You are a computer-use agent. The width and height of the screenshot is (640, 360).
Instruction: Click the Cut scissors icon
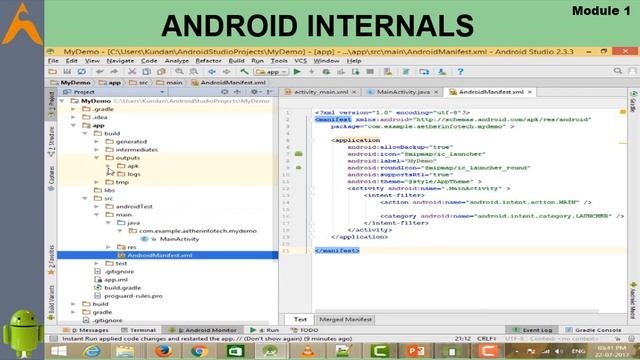(x=132, y=72)
